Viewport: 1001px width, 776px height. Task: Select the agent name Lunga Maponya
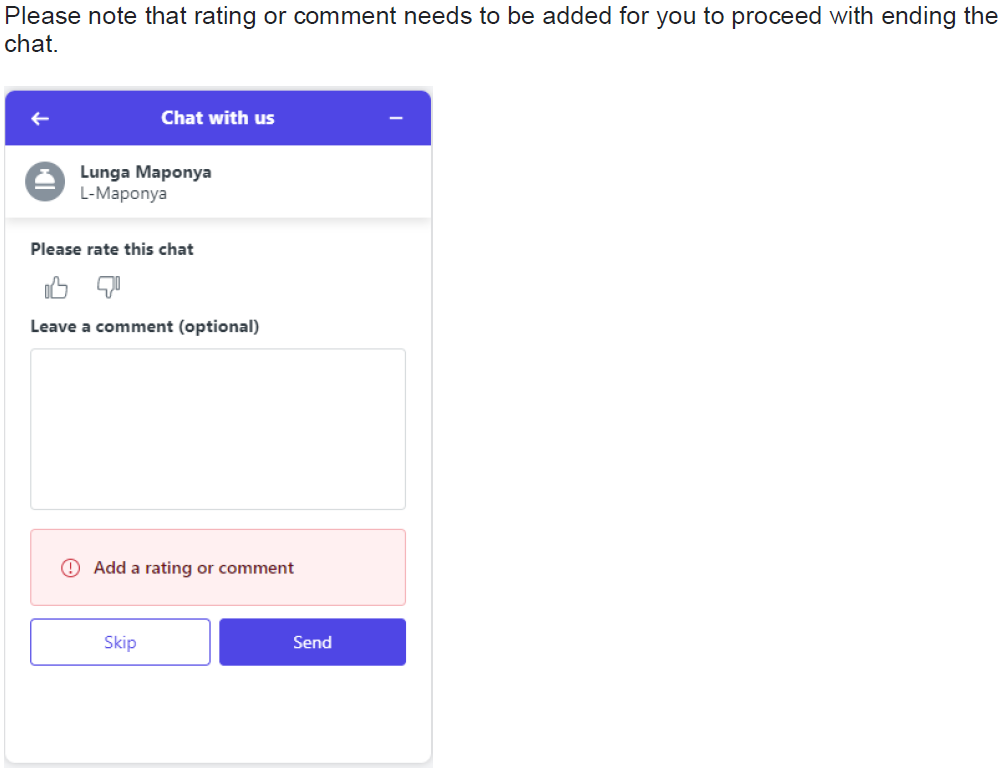click(x=146, y=172)
